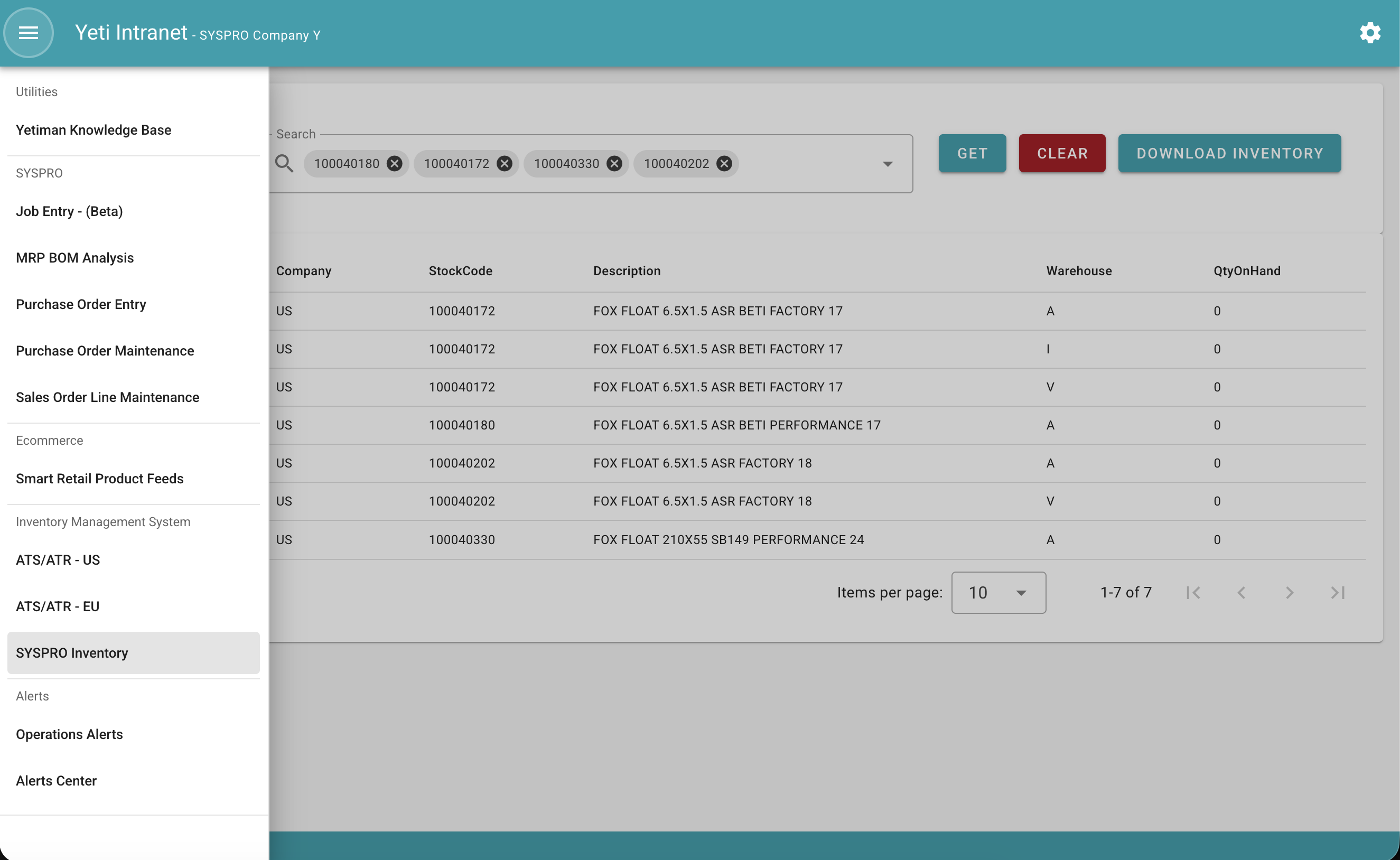The height and width of the screenshot is (860, 1400).
Task: Click the '1-7 of 7' pagination label
Action: click(1126, 593)
